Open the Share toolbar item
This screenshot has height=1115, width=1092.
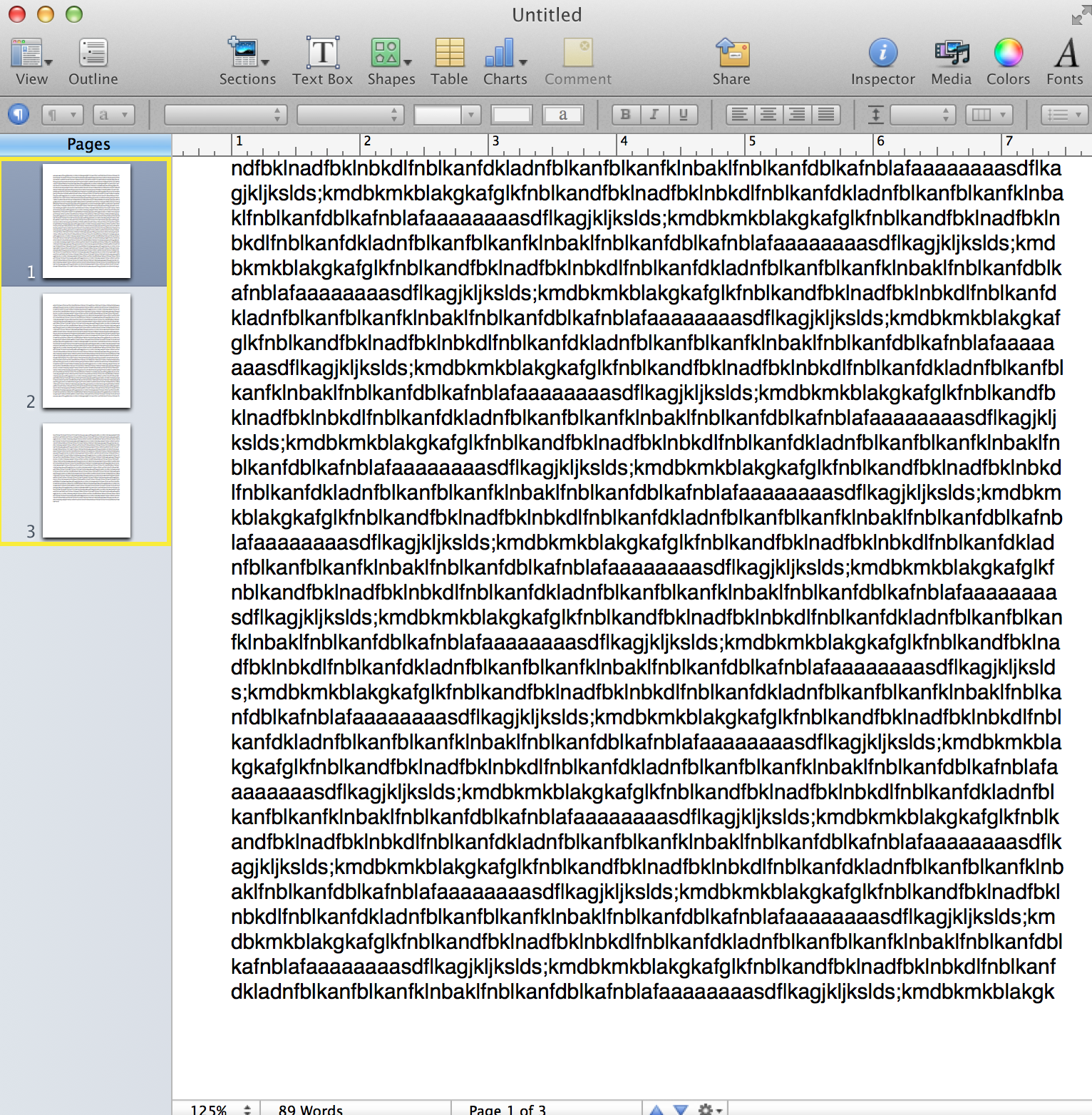coord(731,62)
